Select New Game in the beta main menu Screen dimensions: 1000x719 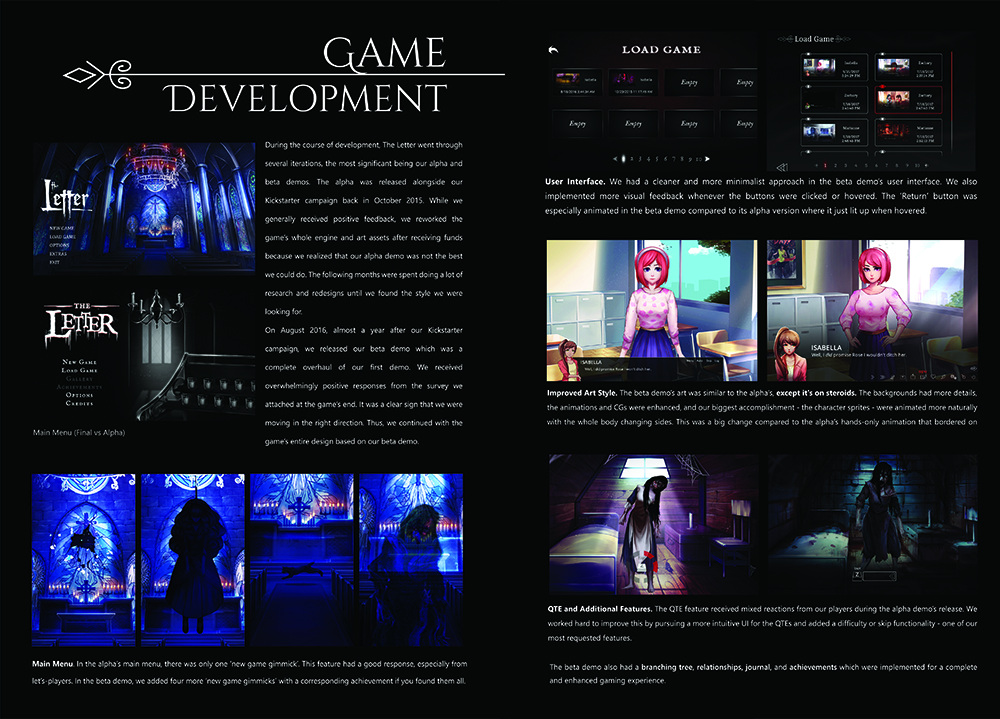[x=80, y=362]
